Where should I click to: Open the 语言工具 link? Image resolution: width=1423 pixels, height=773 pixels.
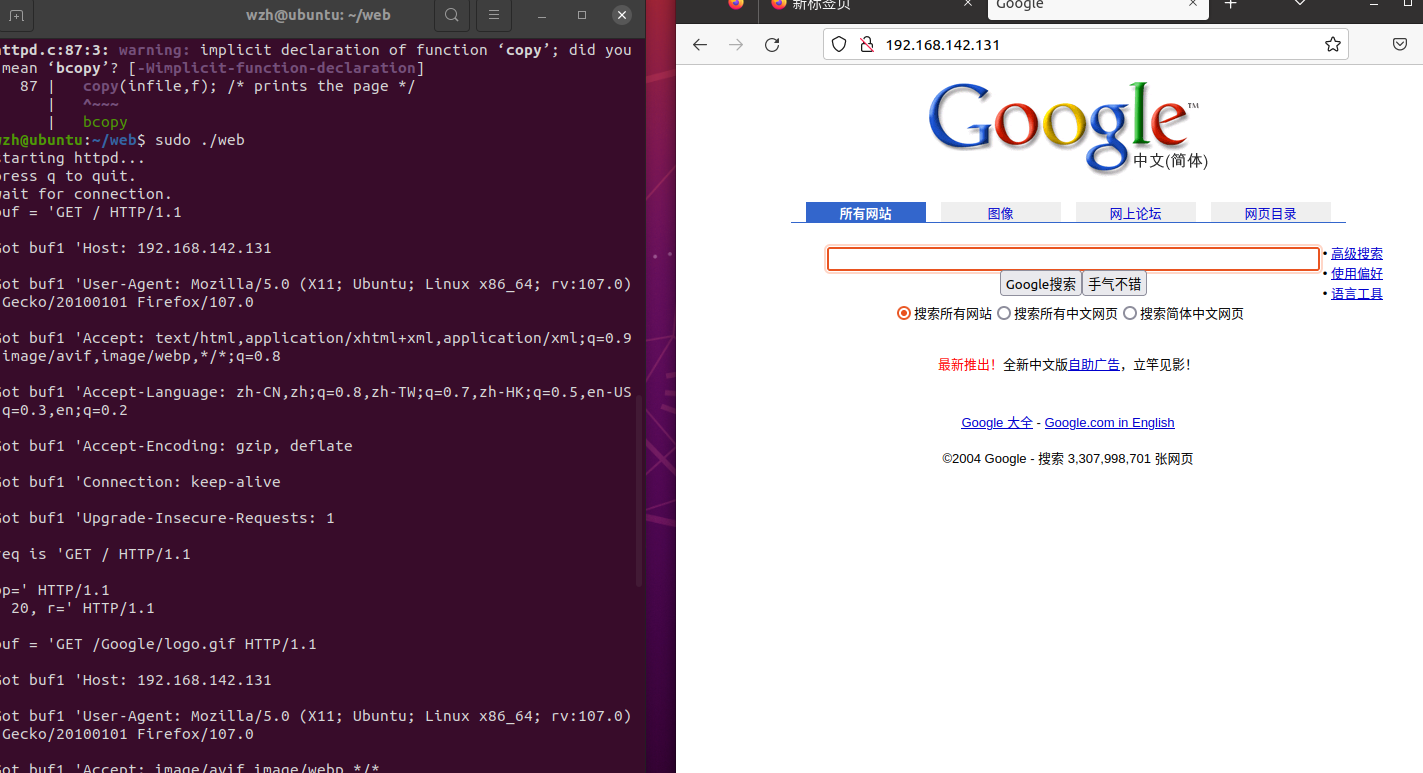coord(1357,294)
